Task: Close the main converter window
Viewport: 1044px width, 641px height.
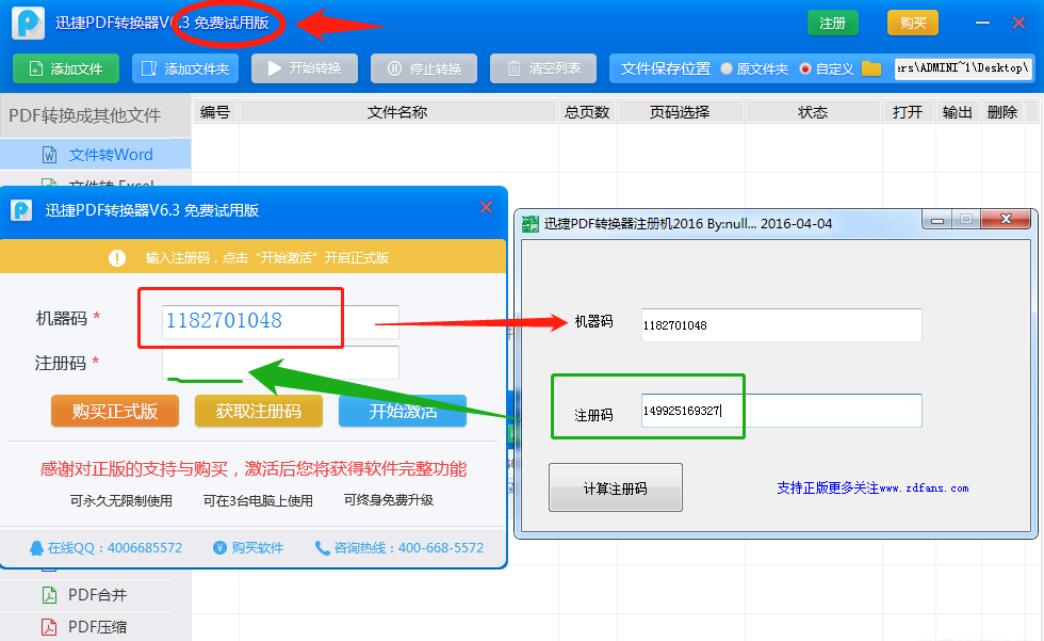Action: [x=1019, y=23]
